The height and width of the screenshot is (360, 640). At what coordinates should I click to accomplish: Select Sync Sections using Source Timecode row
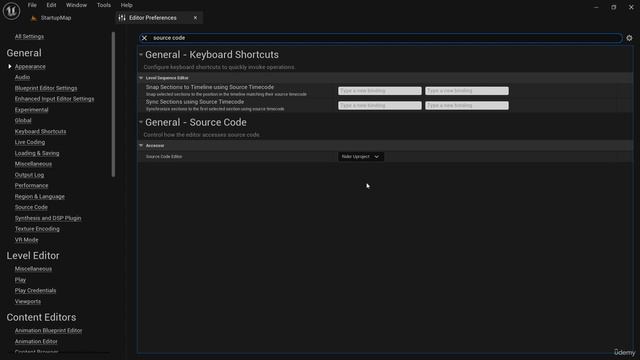pos(385,105)
